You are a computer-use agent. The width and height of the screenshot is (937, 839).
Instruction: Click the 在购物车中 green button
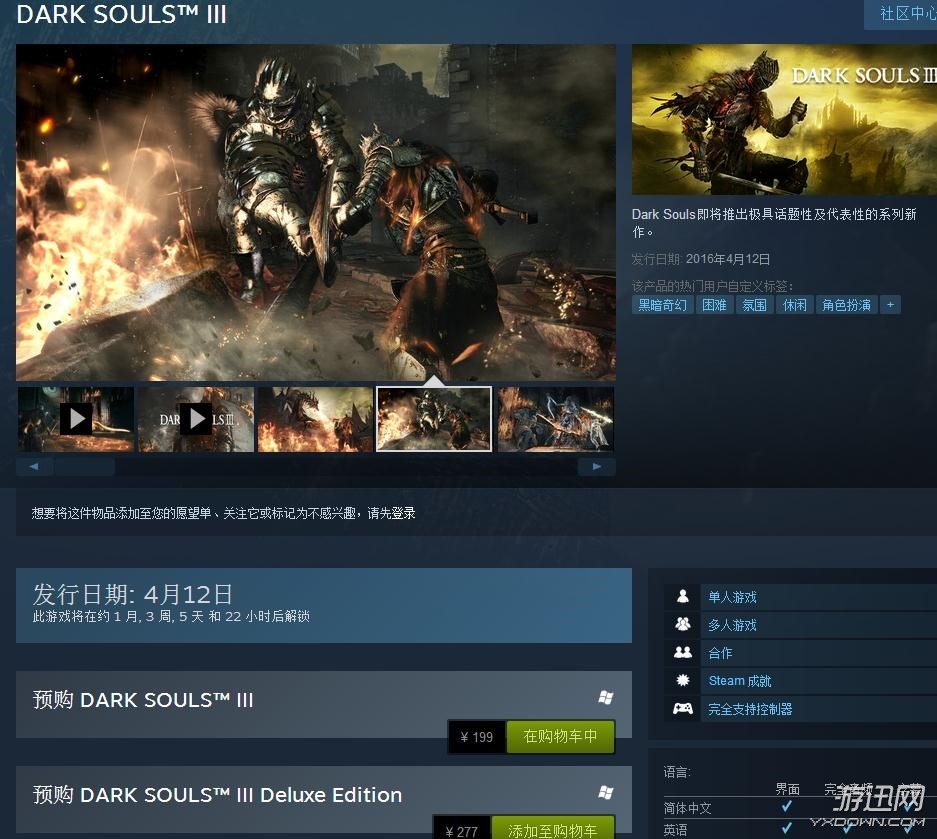[560, 737]
